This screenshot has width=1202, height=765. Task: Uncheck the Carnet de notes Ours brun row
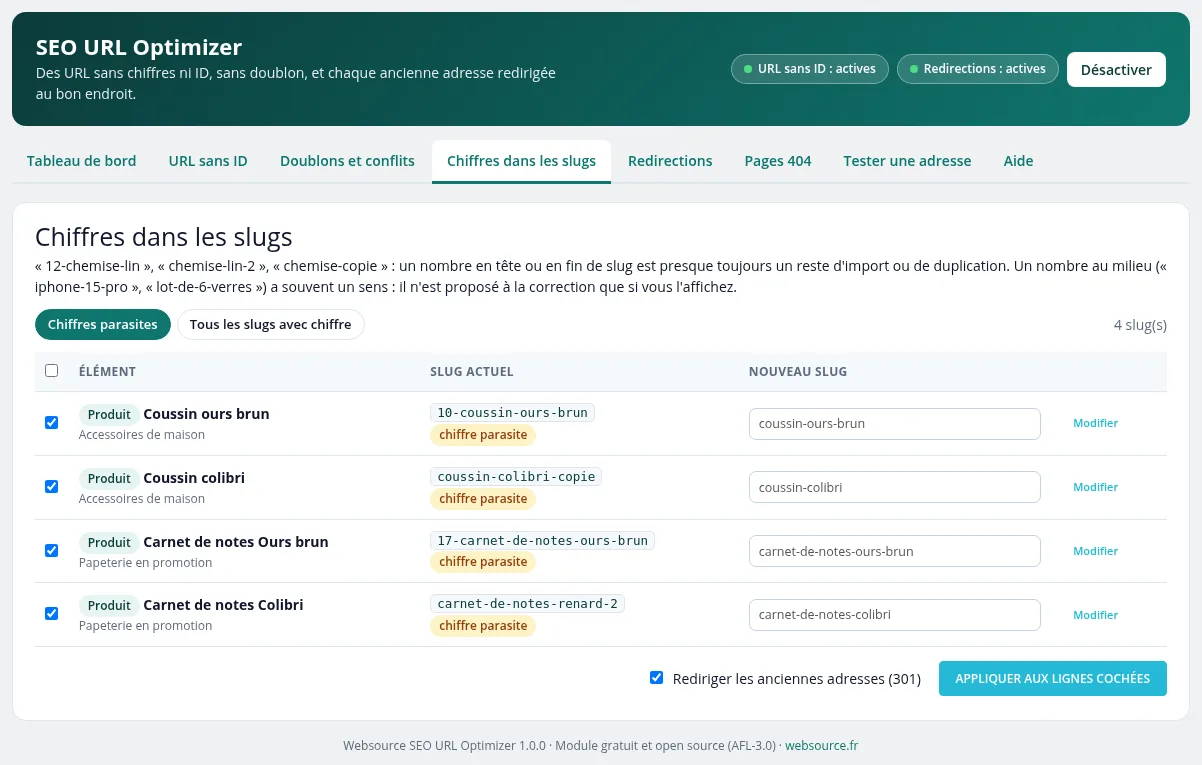point(52,551)
